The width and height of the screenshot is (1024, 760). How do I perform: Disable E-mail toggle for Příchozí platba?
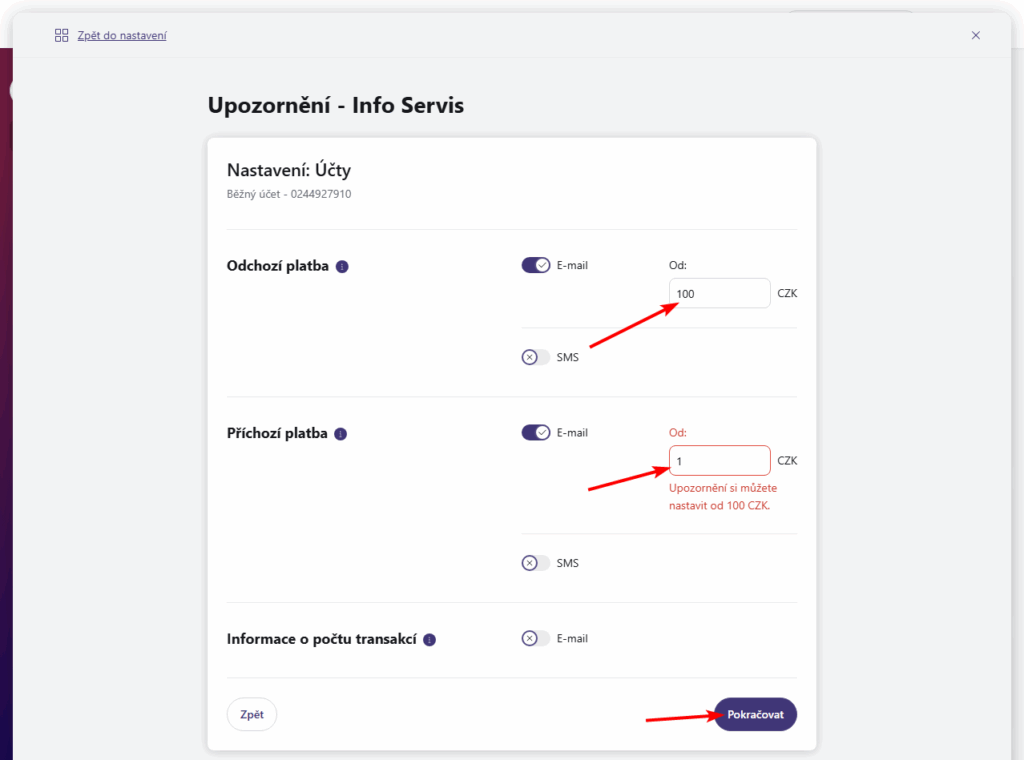[x=536, y=433]
